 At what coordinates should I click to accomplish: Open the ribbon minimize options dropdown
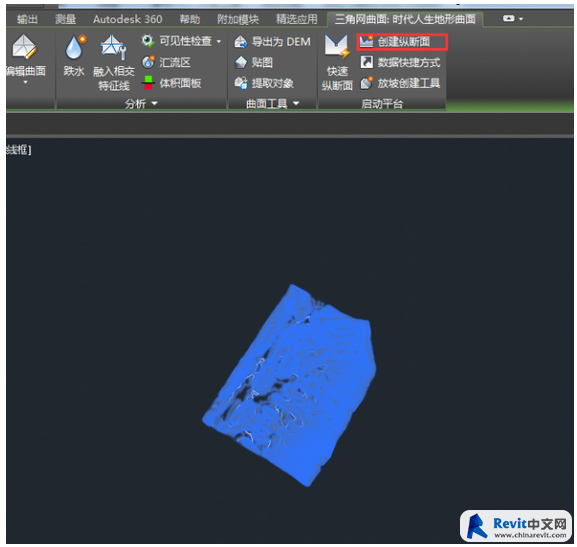coord(521,18)
